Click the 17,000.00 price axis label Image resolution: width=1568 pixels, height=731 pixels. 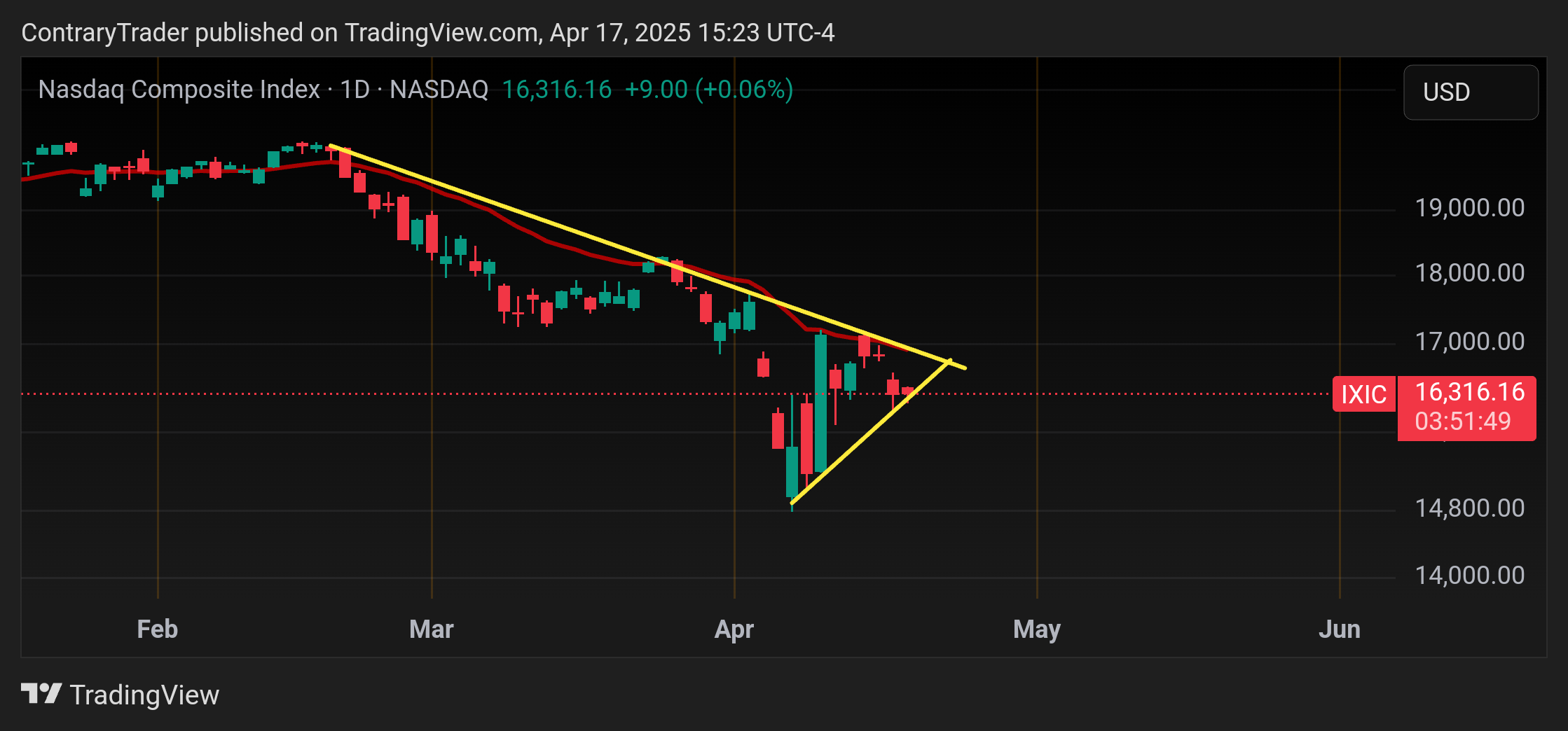[1470, 342]
